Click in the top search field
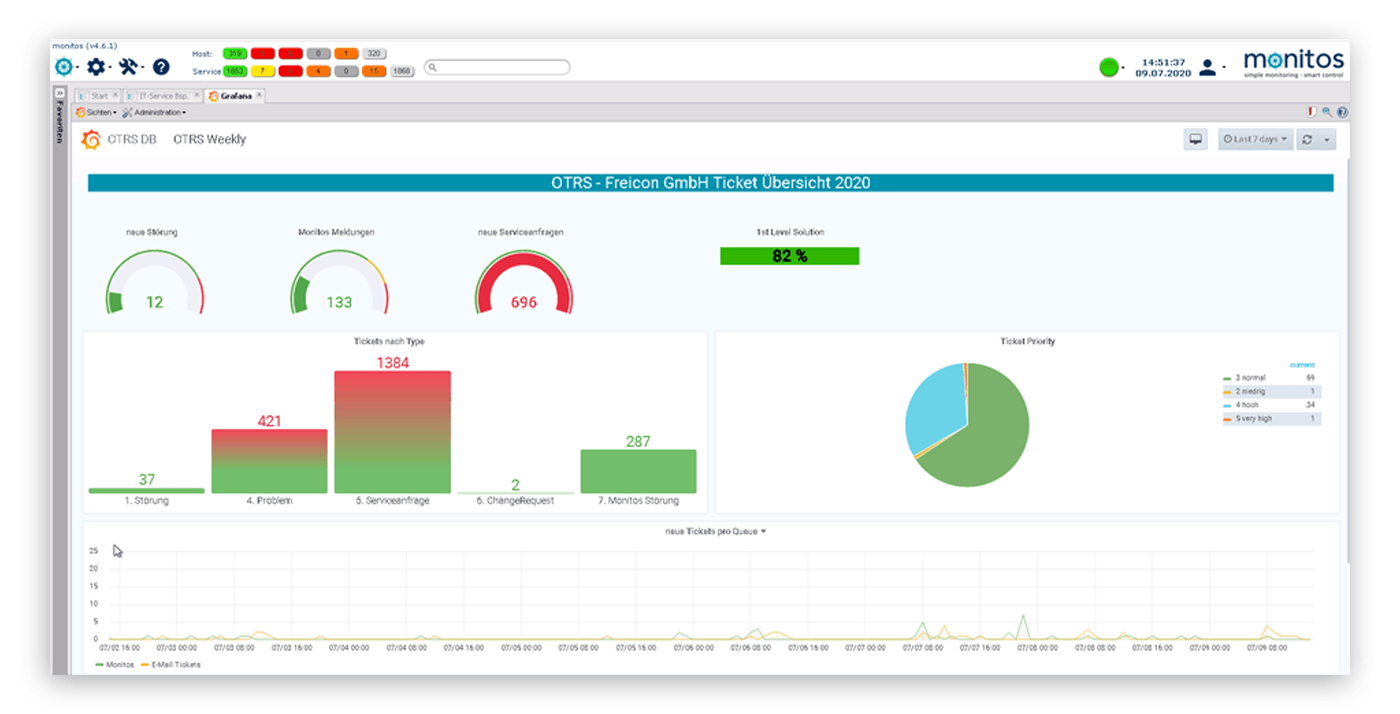 (497, 67)
